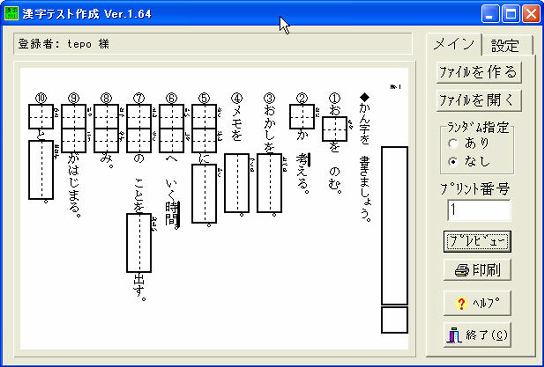Close the 漢字テスト作成 window
The image size is (544, 367).
[531, 14]
